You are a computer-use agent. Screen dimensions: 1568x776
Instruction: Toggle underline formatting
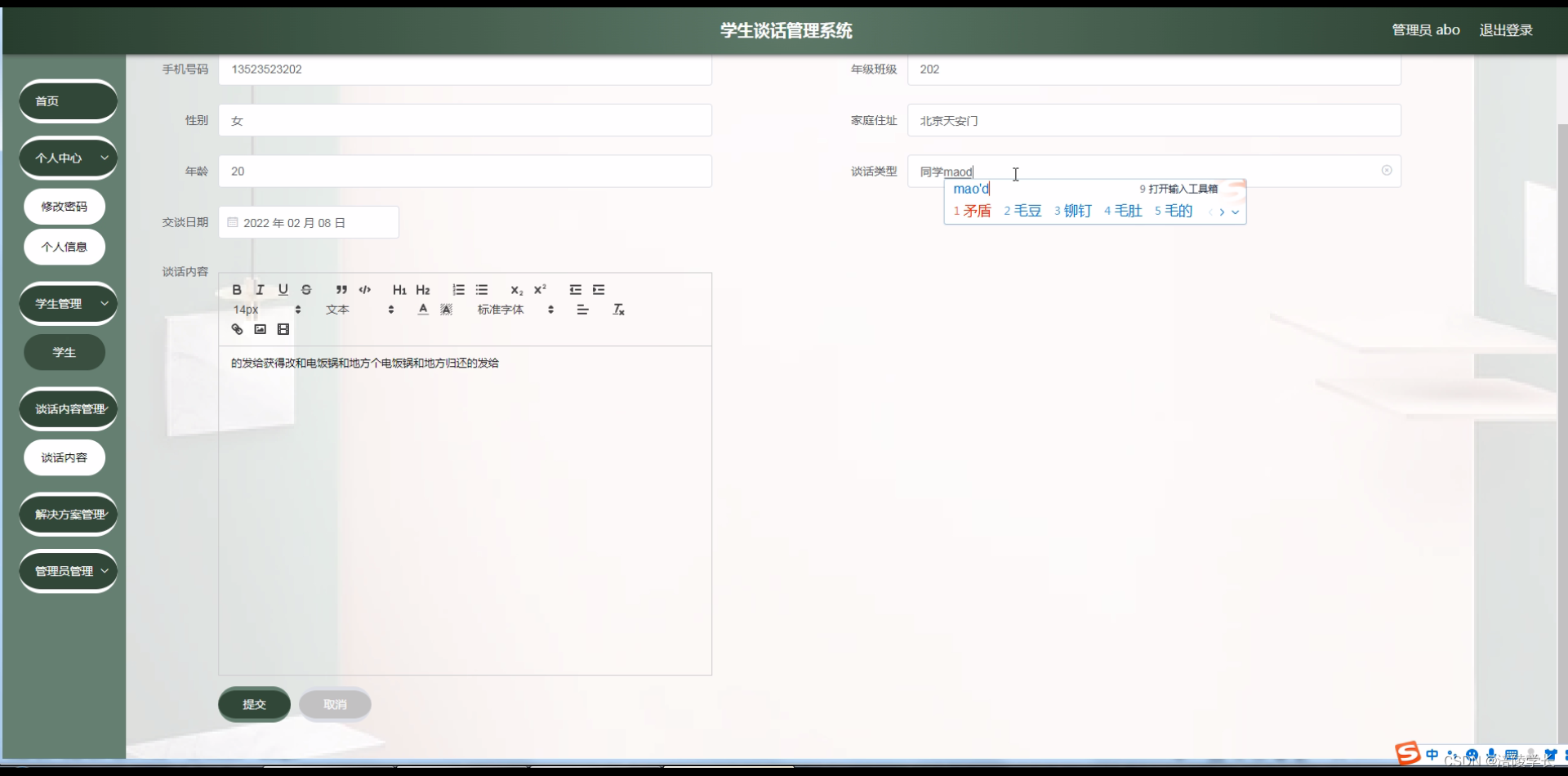283,290
